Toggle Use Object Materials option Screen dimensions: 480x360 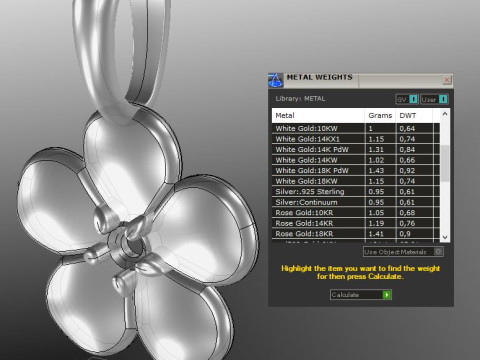point(403,252)
